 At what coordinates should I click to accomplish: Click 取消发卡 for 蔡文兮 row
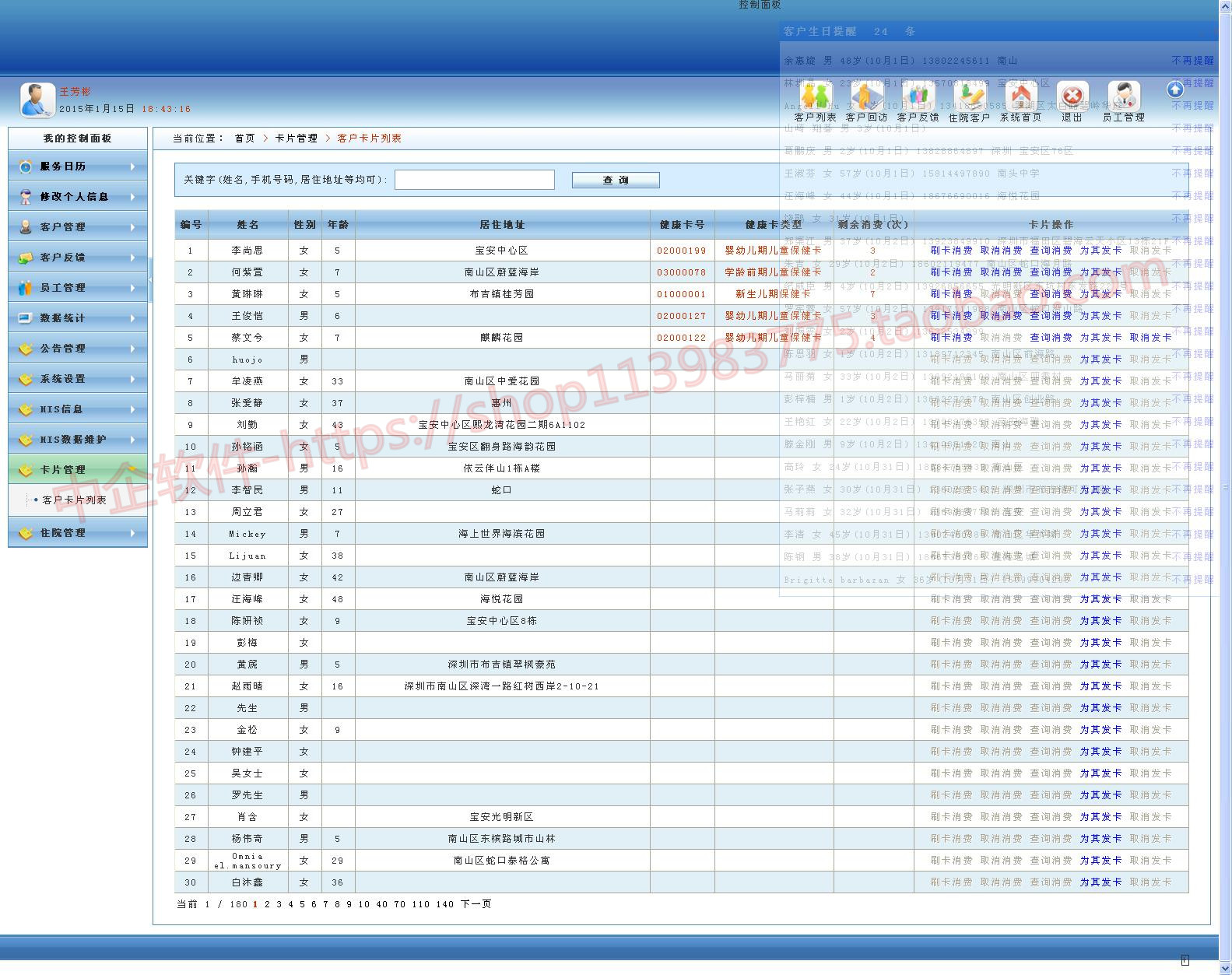coord(1151,338)
